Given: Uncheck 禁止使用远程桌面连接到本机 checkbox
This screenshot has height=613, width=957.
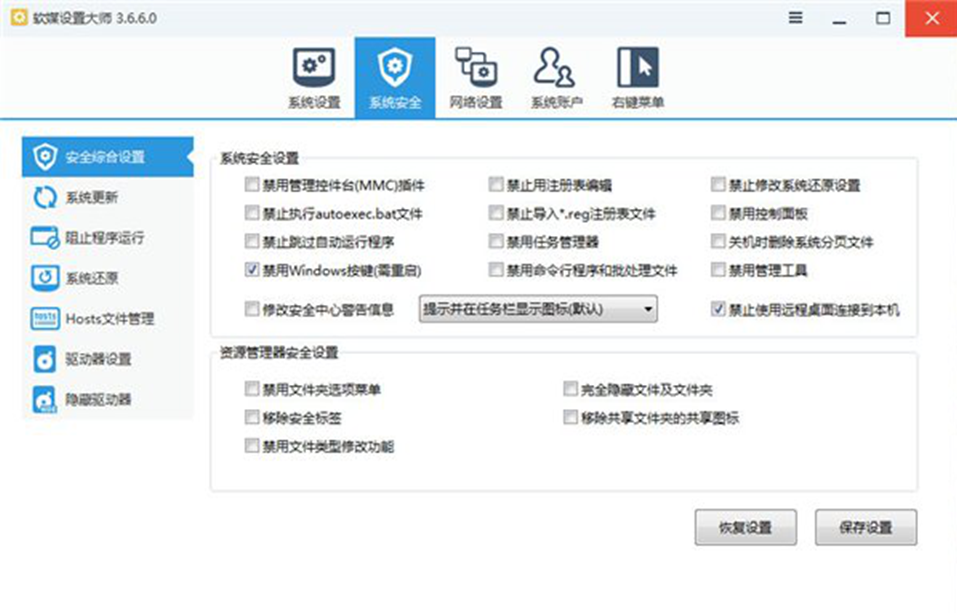Looking at the screenshot, I should pyautogui.click(x=719, y=310).
